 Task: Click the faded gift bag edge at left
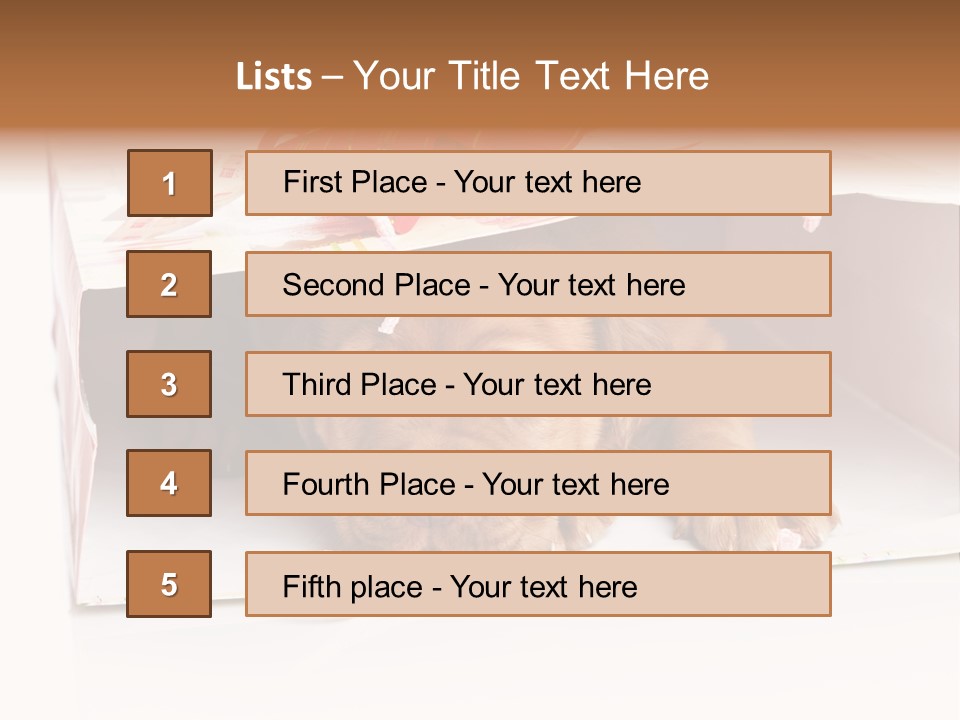tap(75, 400)
